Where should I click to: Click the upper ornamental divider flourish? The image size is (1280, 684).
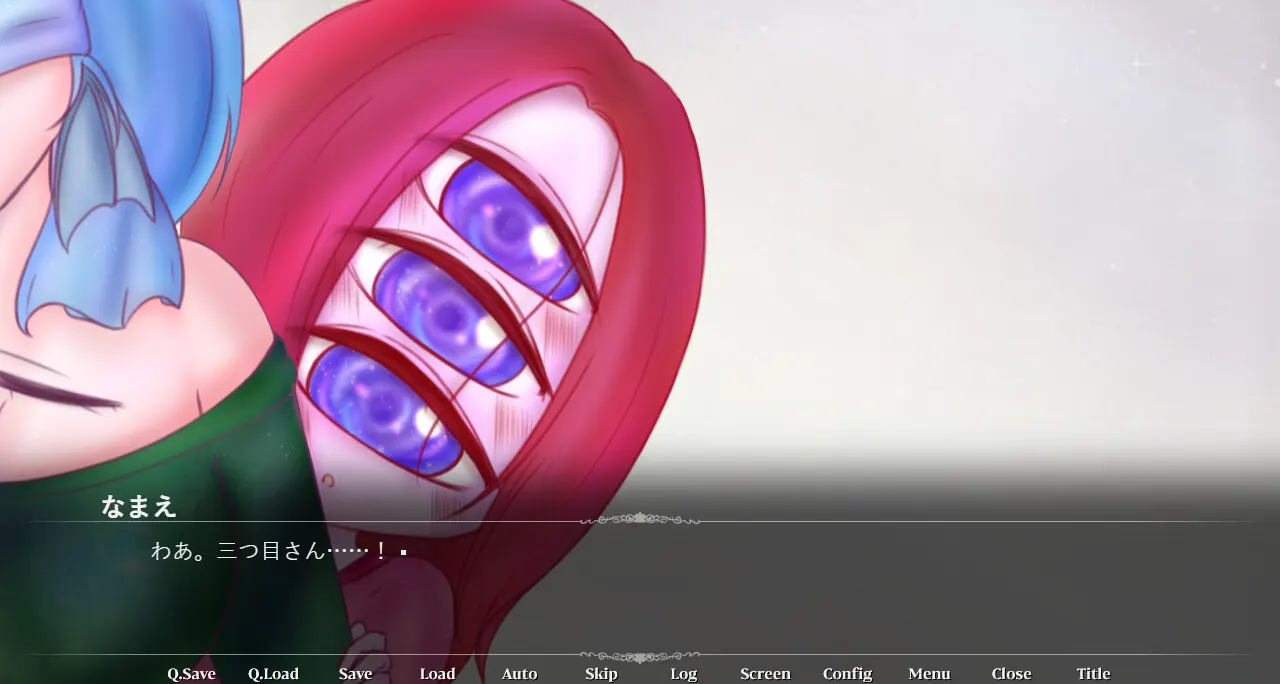coord(640,519)
